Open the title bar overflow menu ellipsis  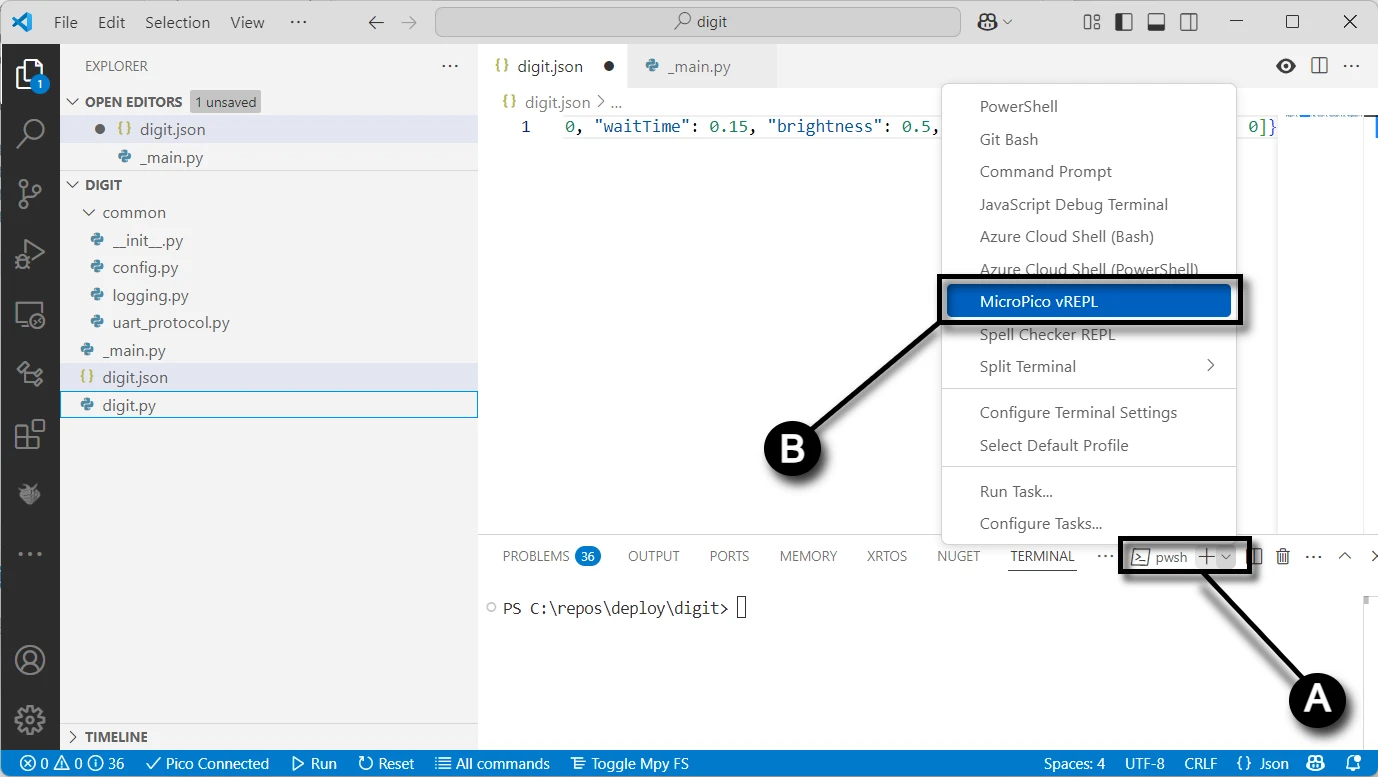(x=298, y=22)
